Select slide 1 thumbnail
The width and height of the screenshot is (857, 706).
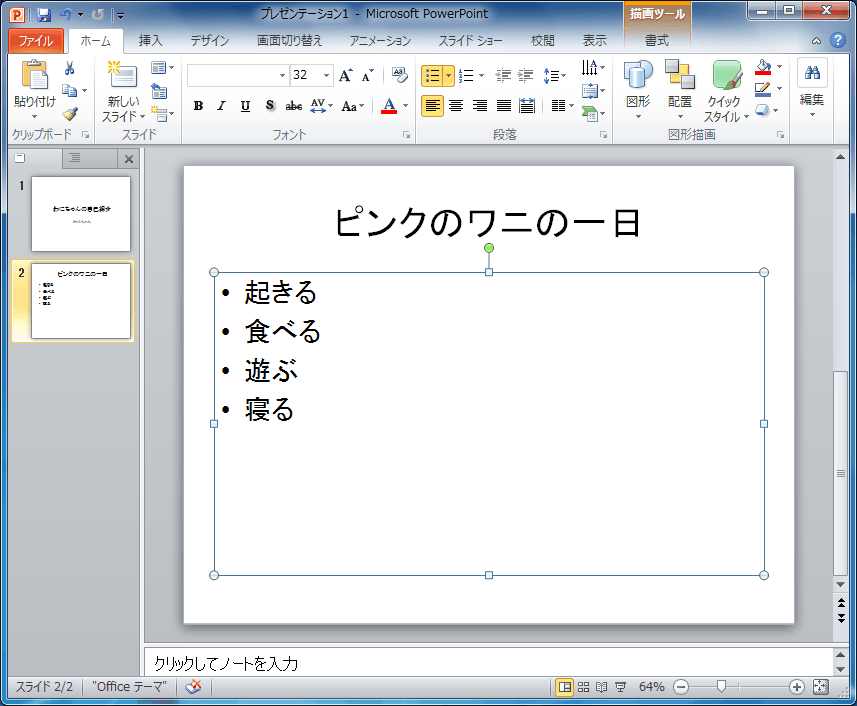pyautogui.click(x=81, y=214)
